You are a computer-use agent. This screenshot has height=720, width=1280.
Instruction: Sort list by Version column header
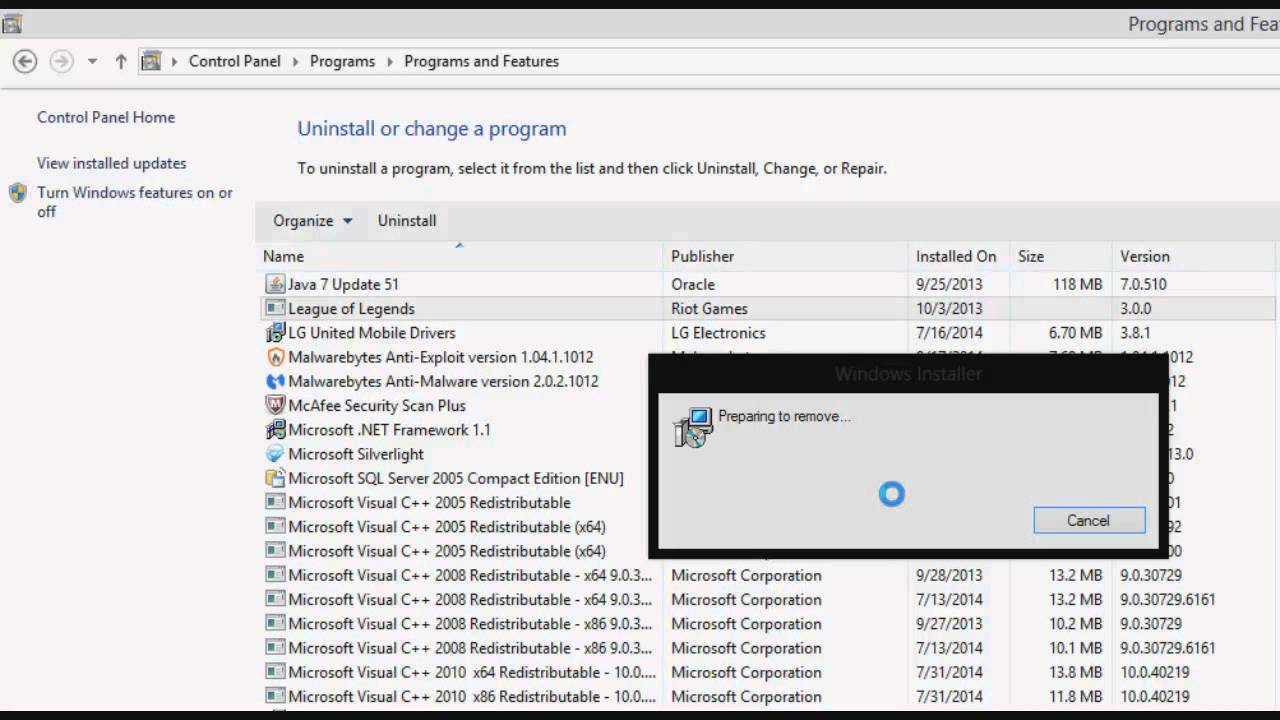click(1194, 256)
